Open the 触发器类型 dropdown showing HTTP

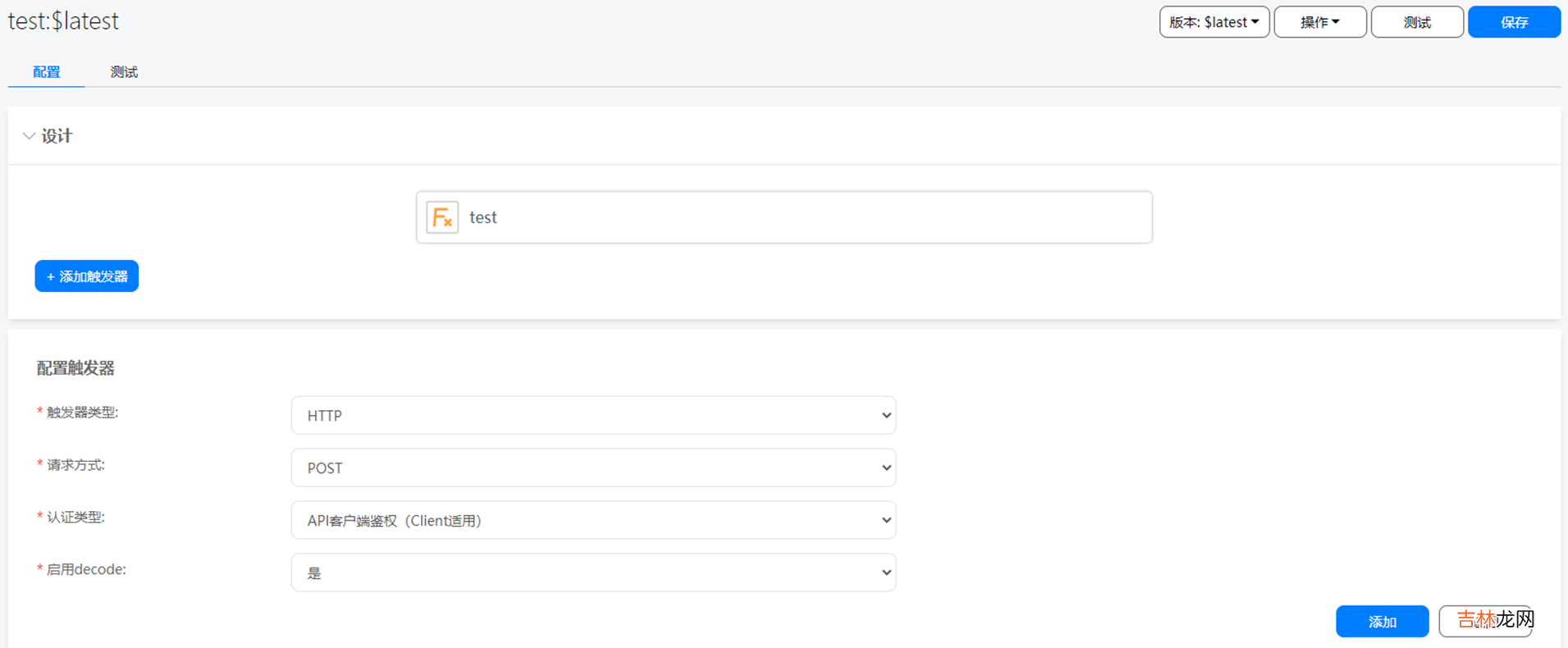tap(592, 416)
